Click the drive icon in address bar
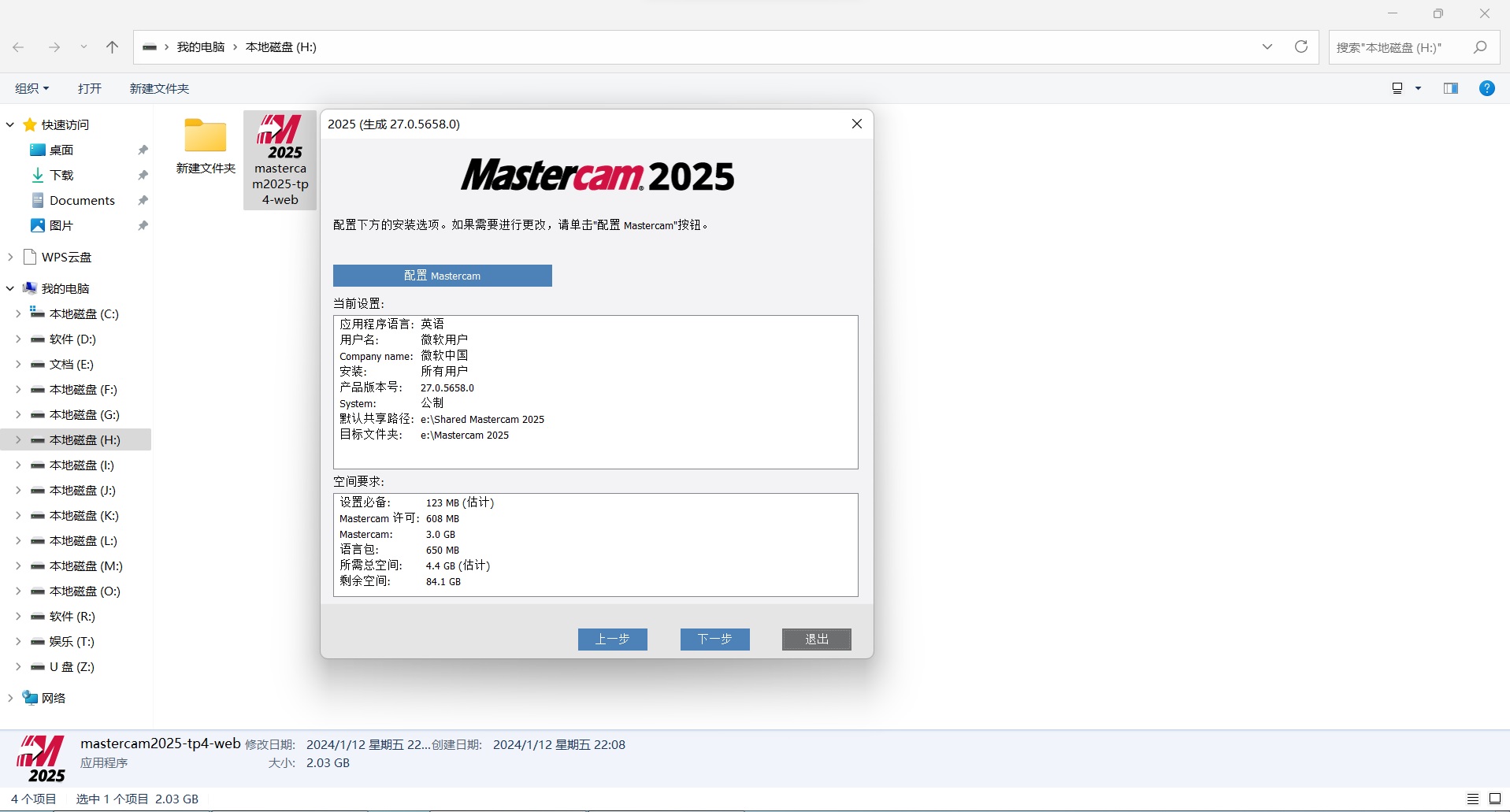Viewport: 1510px width, 812px height. tap(150, 47)
